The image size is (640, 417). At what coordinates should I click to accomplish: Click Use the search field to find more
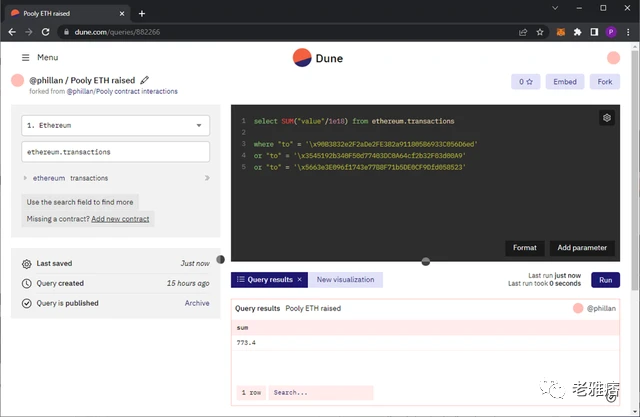click(80, 202)
